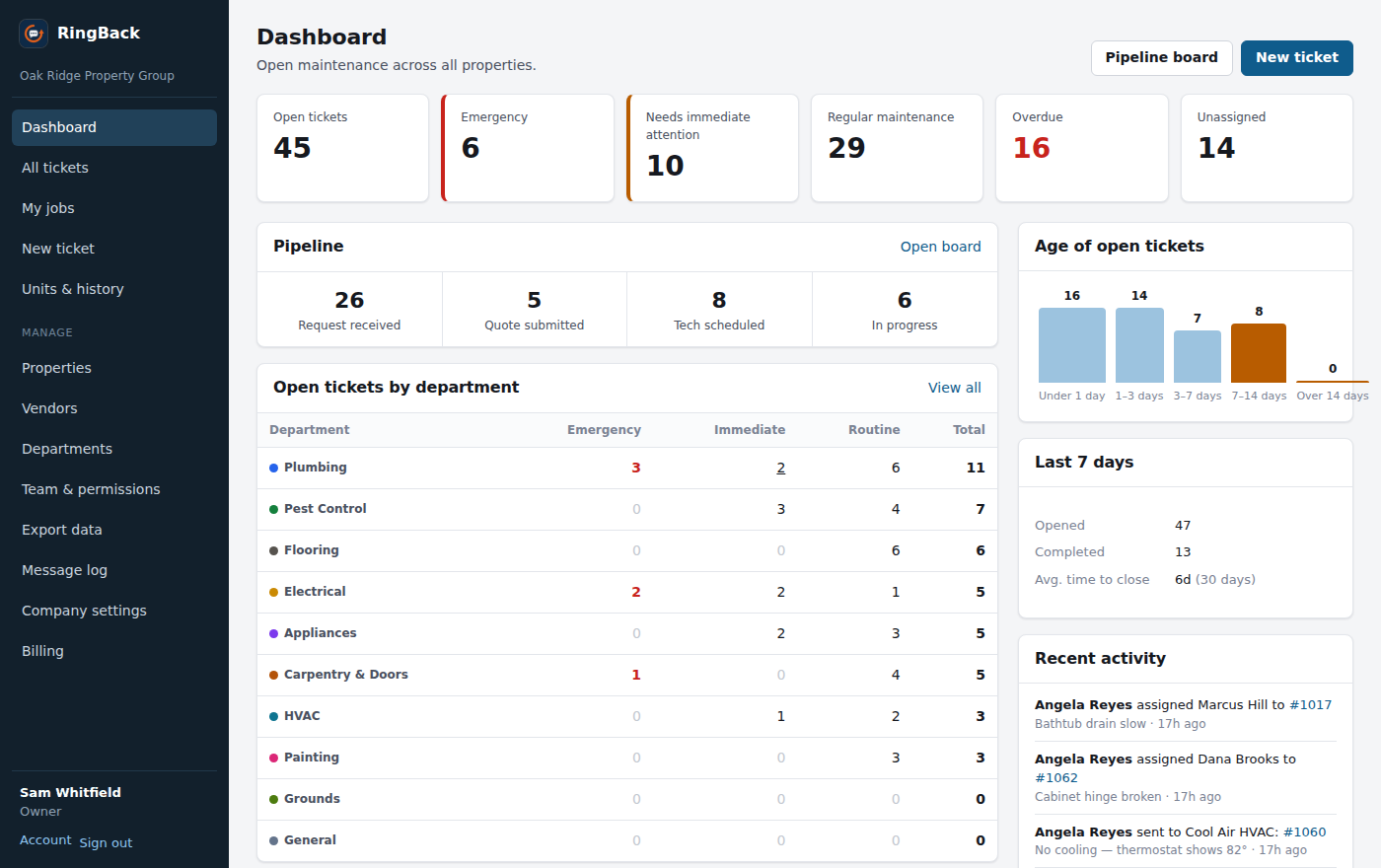Select Quote submitted pipeline stage

pyautogui.click(x=535, y=310)
